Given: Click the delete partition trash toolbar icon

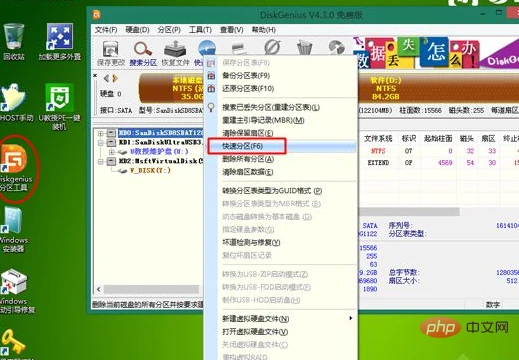Looking at the screenshot, I should (x=304, y=47).
